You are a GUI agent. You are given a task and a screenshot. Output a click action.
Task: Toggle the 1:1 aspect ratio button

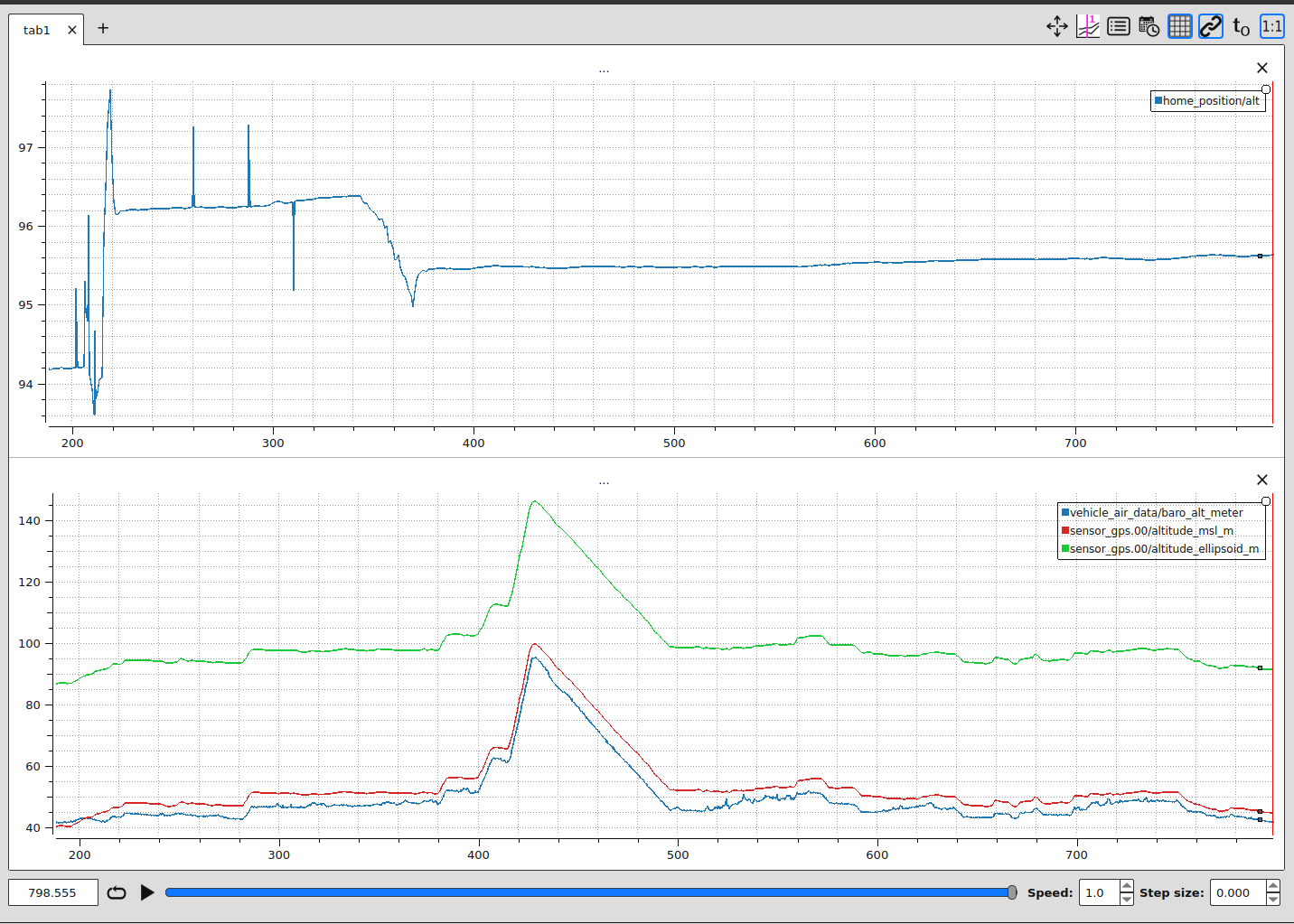coord(1271,26)
